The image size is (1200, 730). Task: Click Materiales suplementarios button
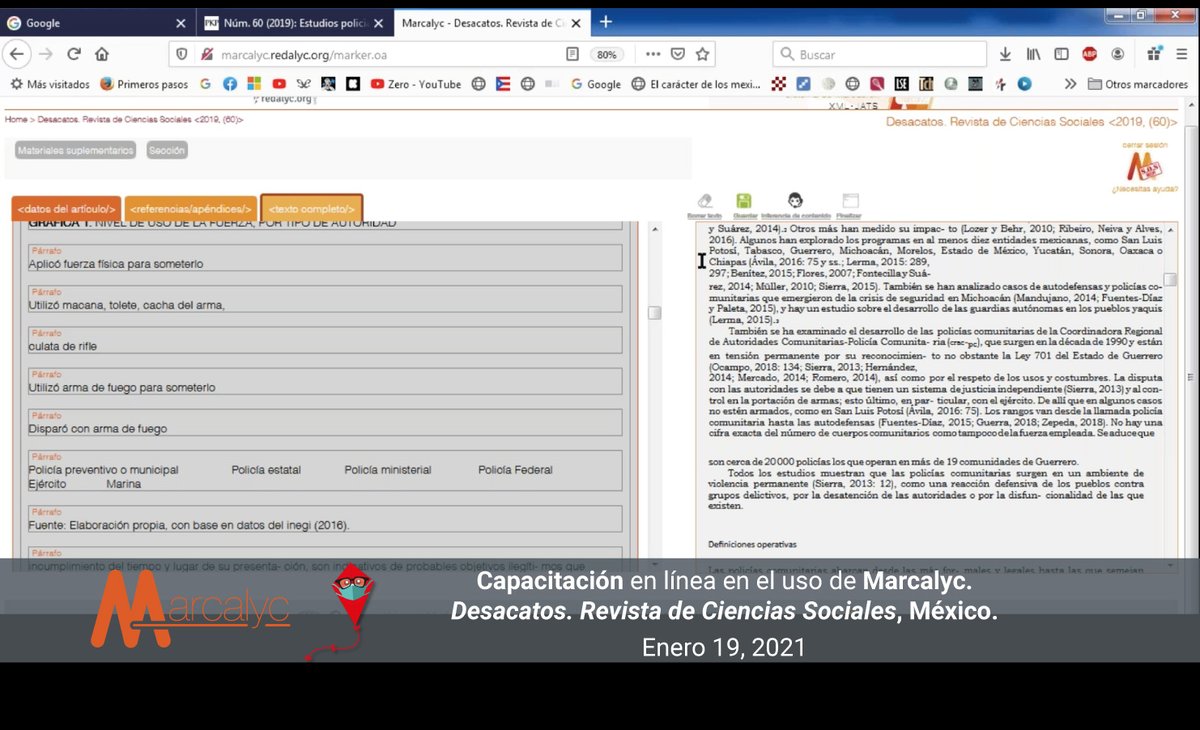point(75,150)
